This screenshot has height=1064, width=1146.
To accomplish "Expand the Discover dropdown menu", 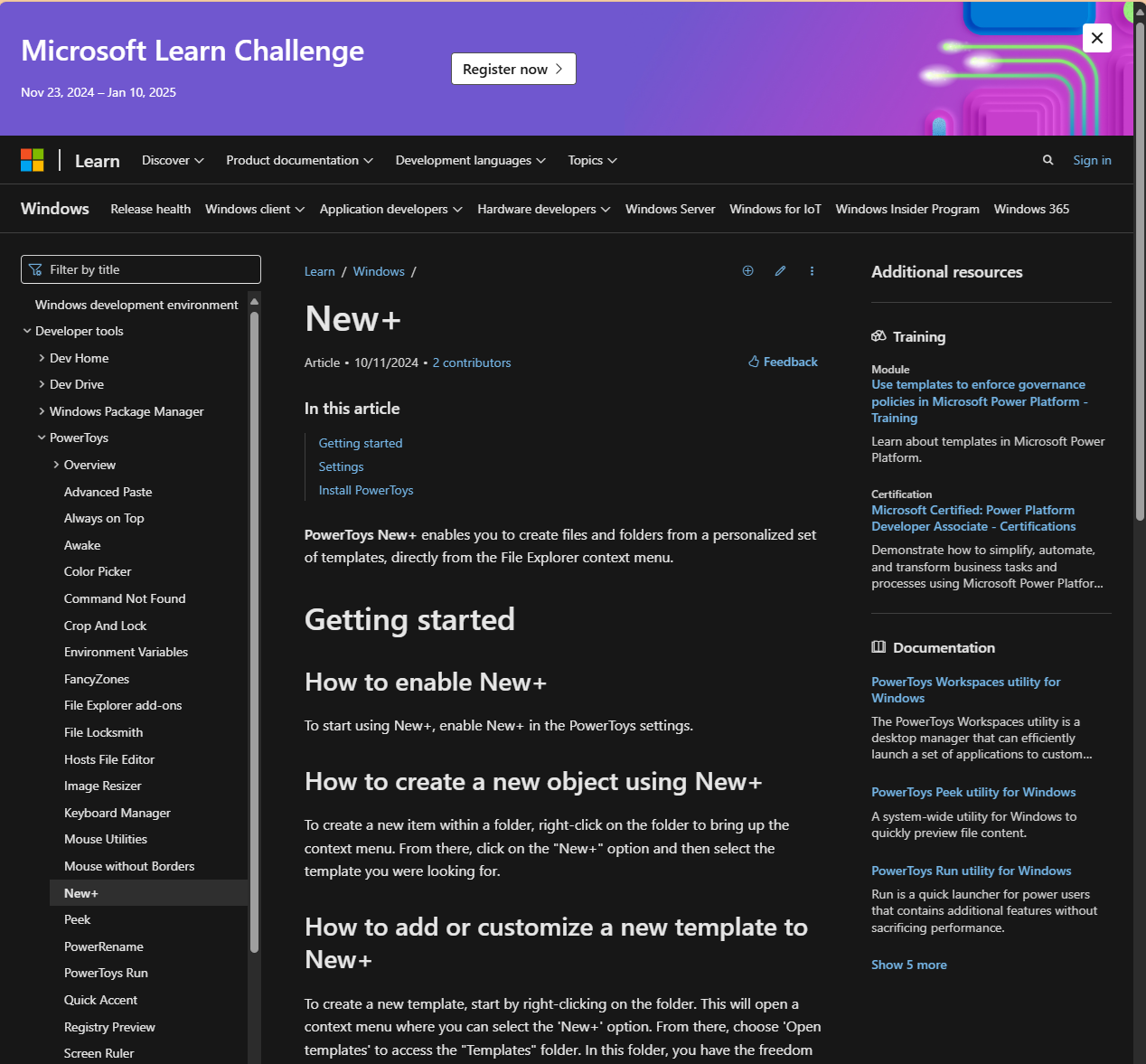I will tap(173, 160).
